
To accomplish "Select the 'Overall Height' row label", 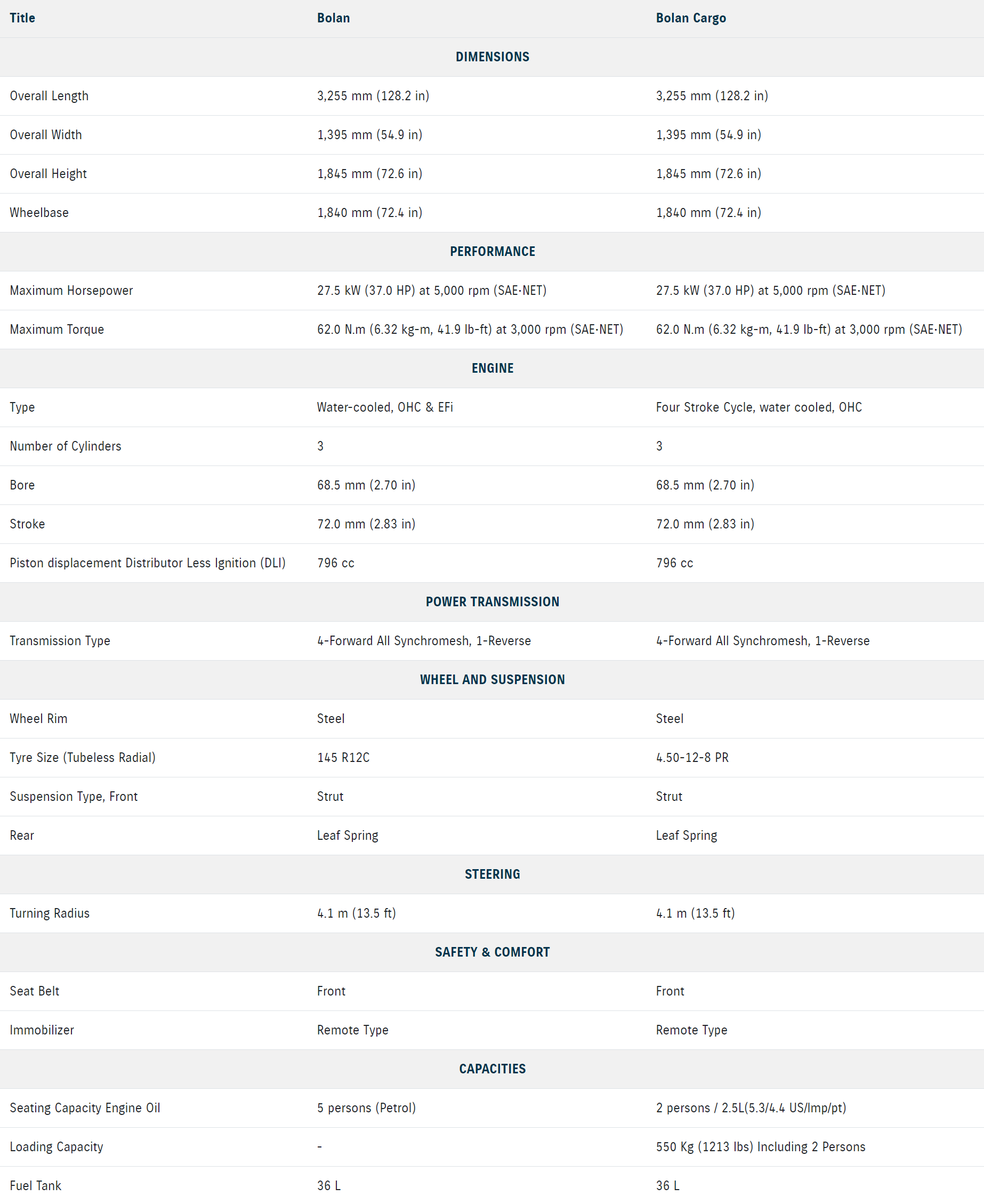I will 48,173.
